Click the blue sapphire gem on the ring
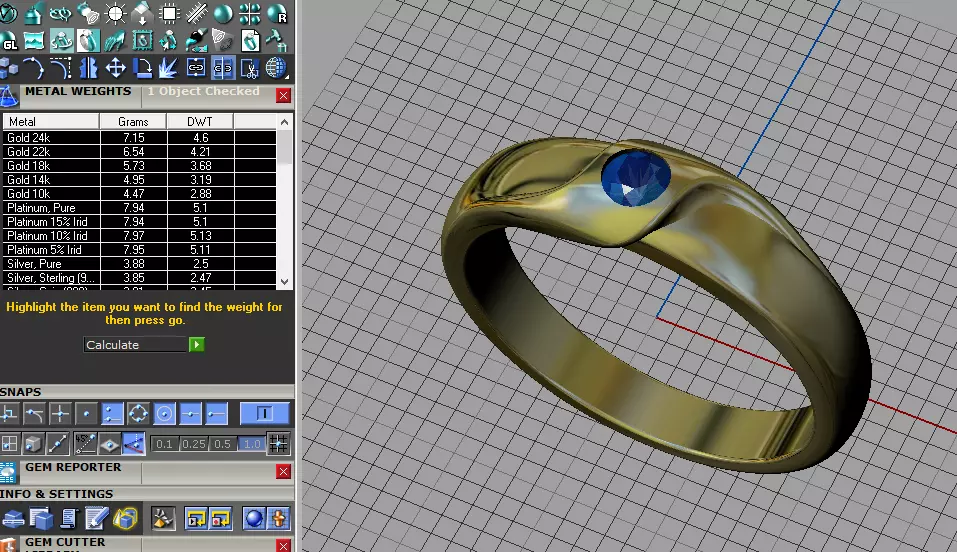957x552 pixels. [636, 178]
